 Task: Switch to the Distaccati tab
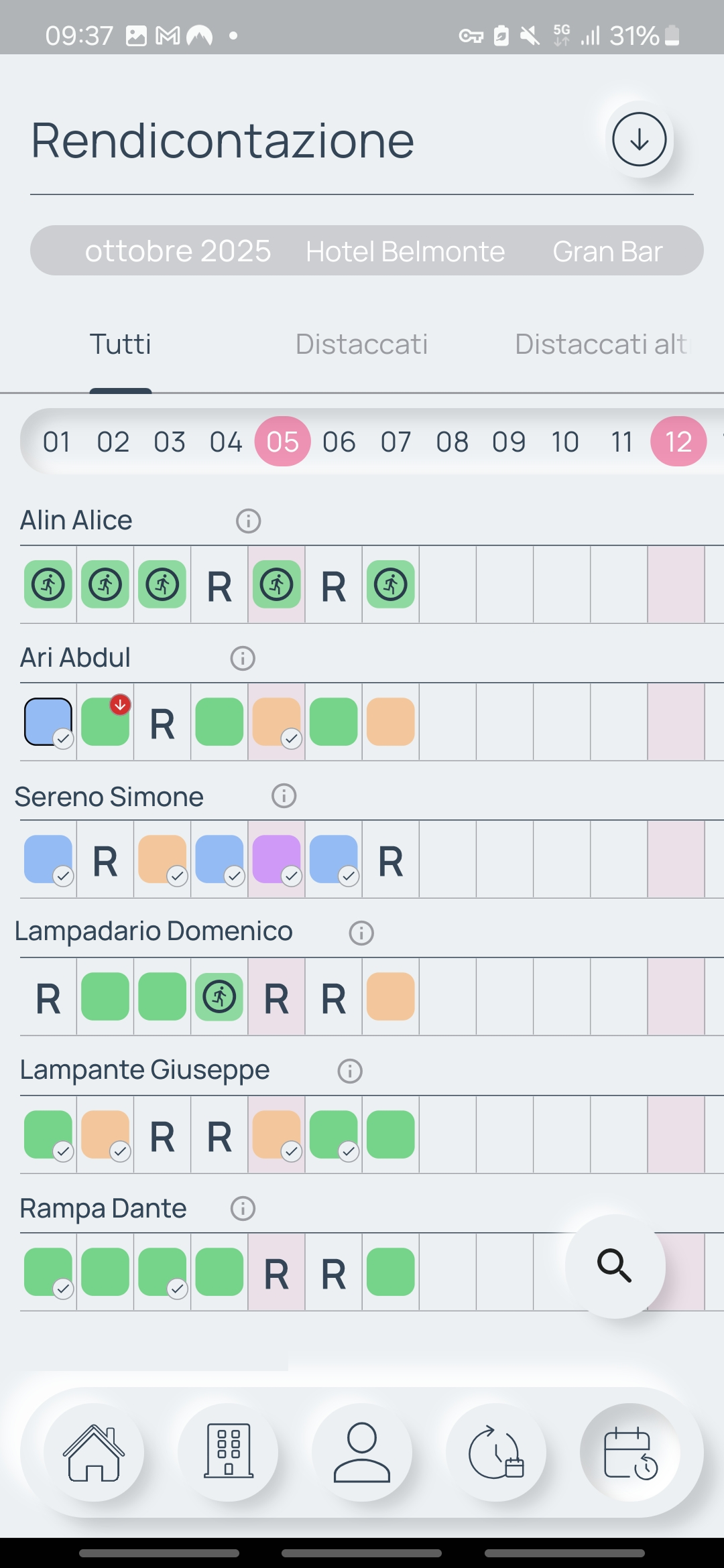361,344
